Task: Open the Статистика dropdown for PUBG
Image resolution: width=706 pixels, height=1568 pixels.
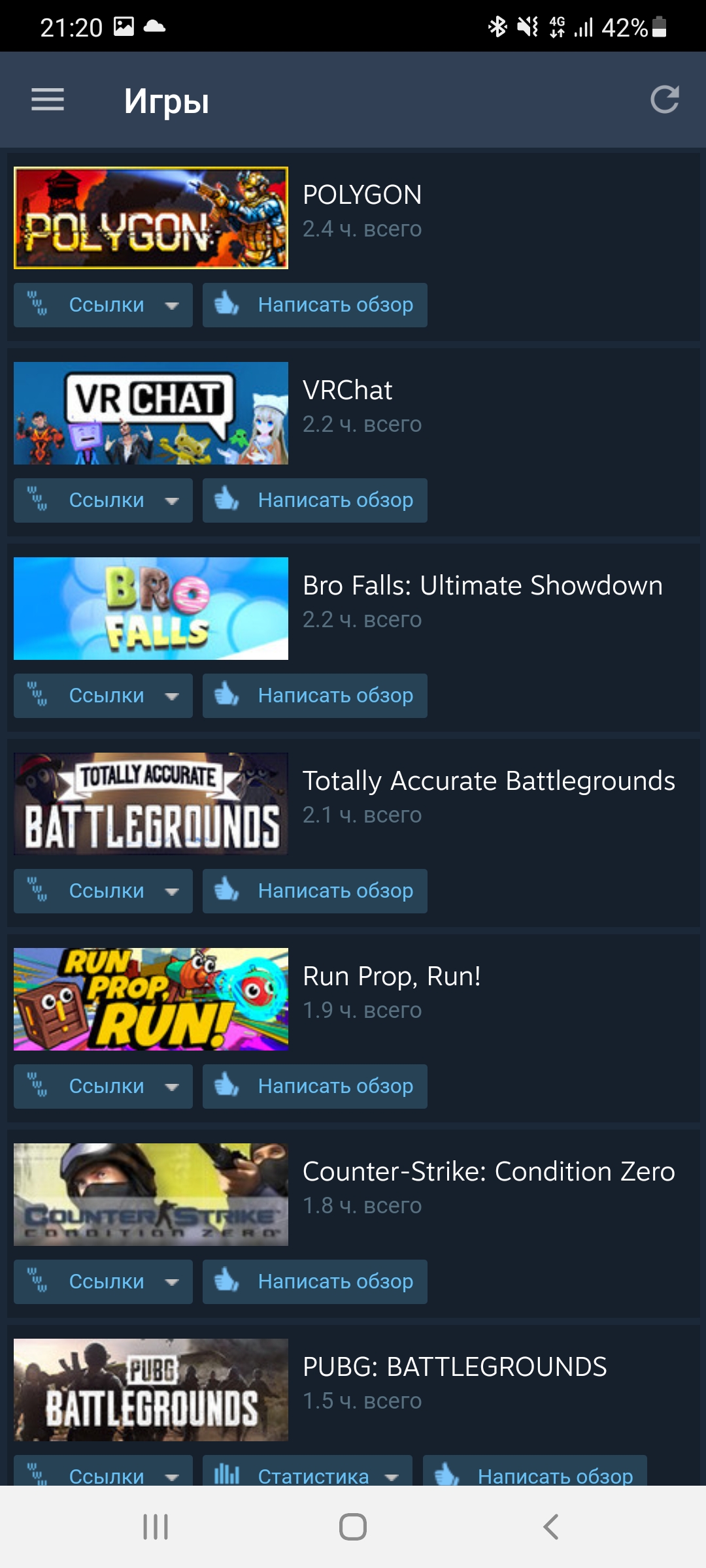Action: coord(307,1471)
